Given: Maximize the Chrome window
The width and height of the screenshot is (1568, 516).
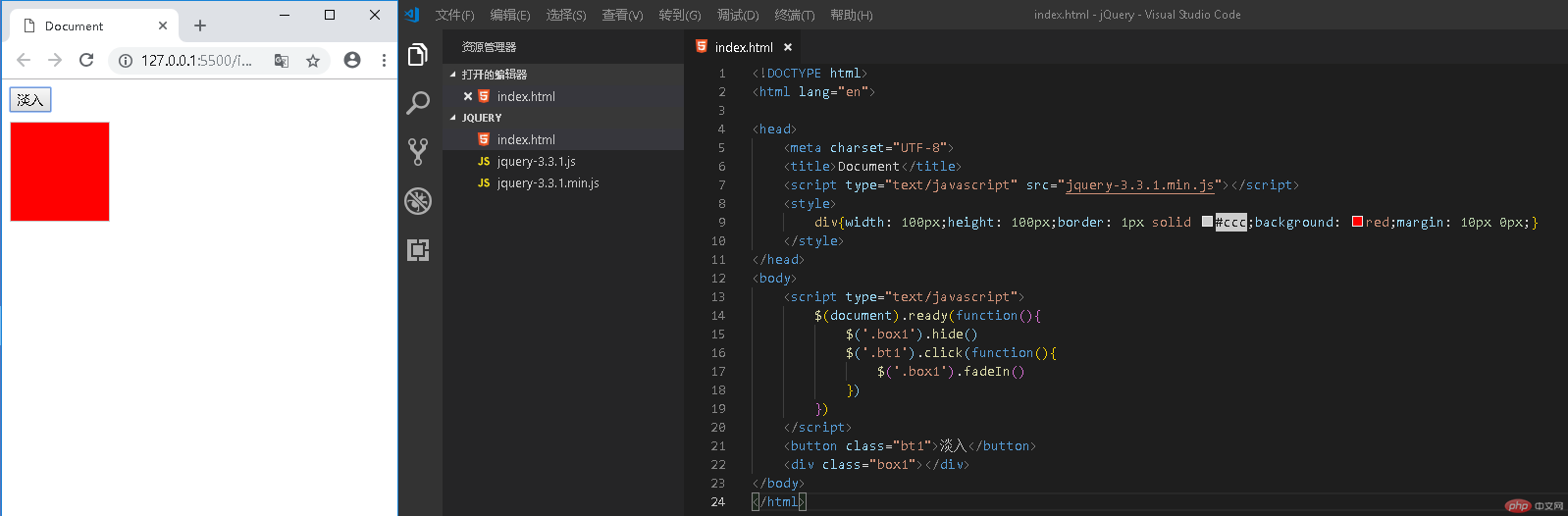Looking at the screenshot, I should click(x=330, y=14).
